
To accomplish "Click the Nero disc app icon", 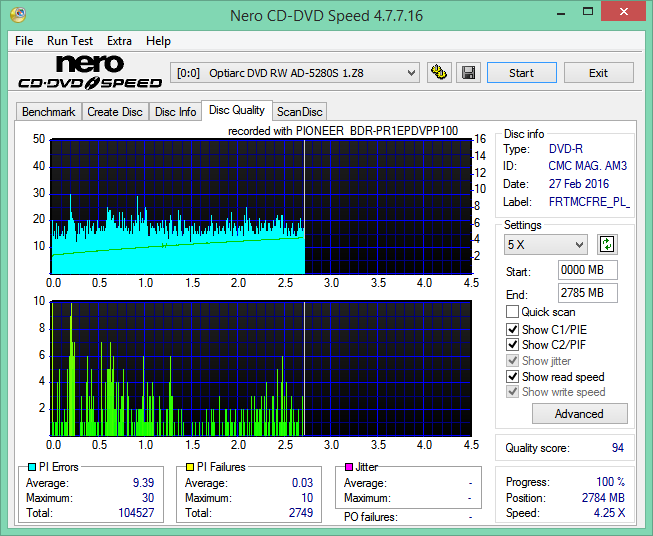I will tap(18, 15).
